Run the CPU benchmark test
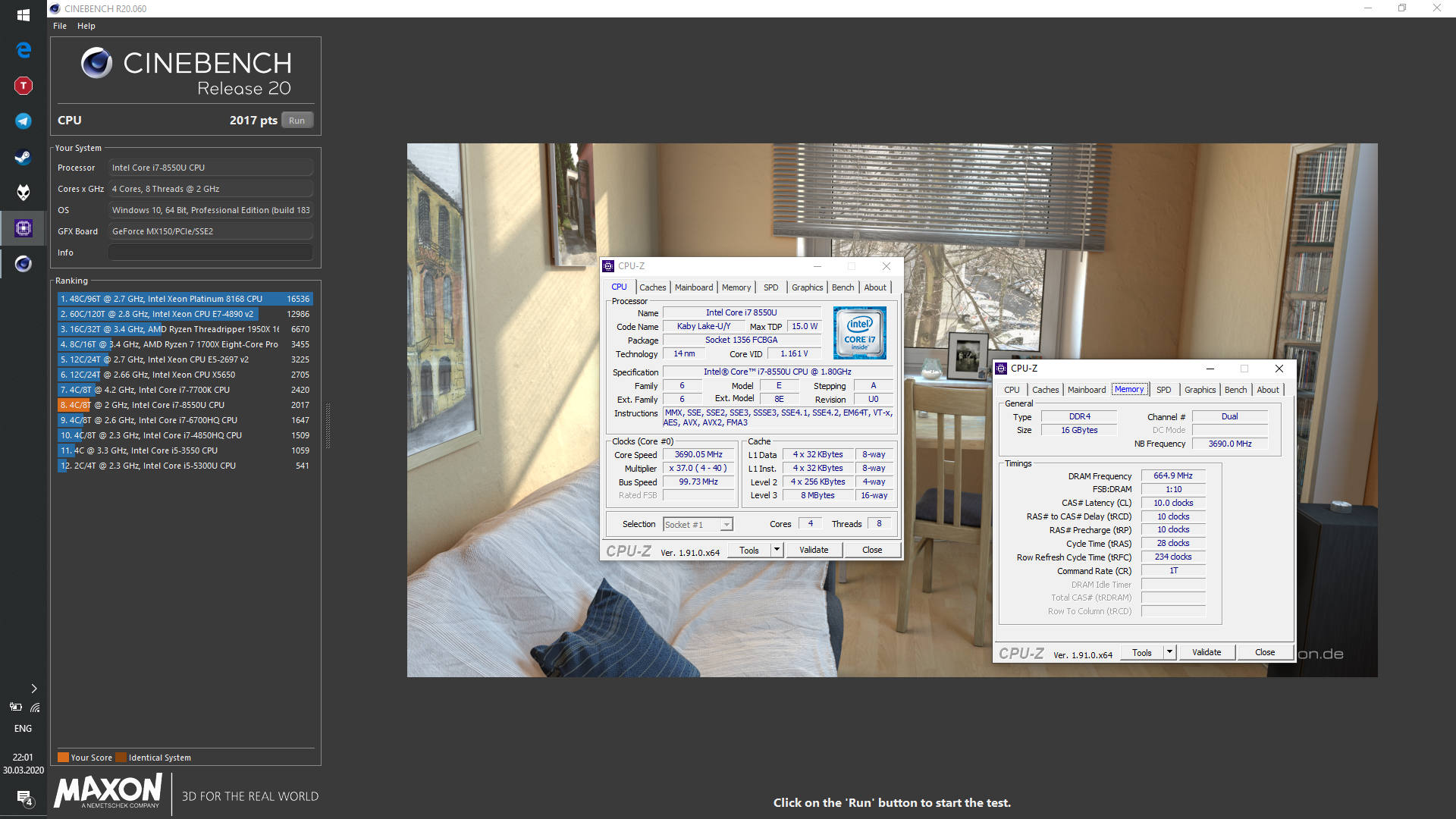The height and width of the screenshot is (819, 1456). pos(297,121)
